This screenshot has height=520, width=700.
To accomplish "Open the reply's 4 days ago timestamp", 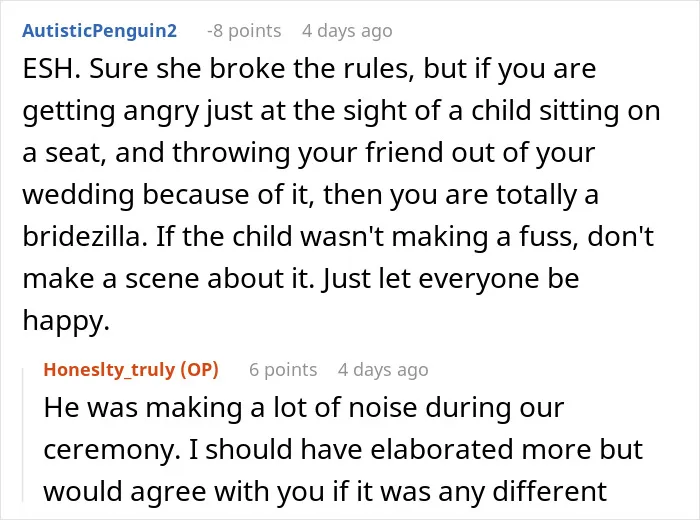I will pyautogui.click(x=383, y=370).
